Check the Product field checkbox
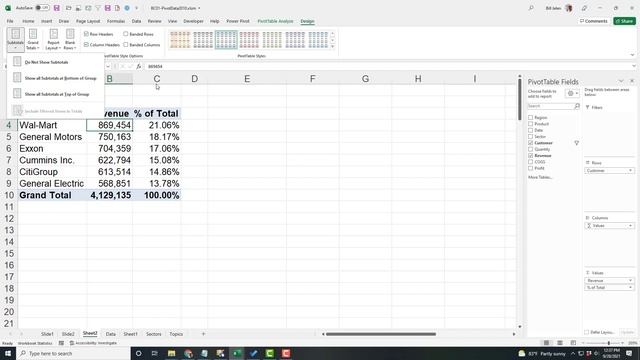The image size is (640, 360). (531, 124)
